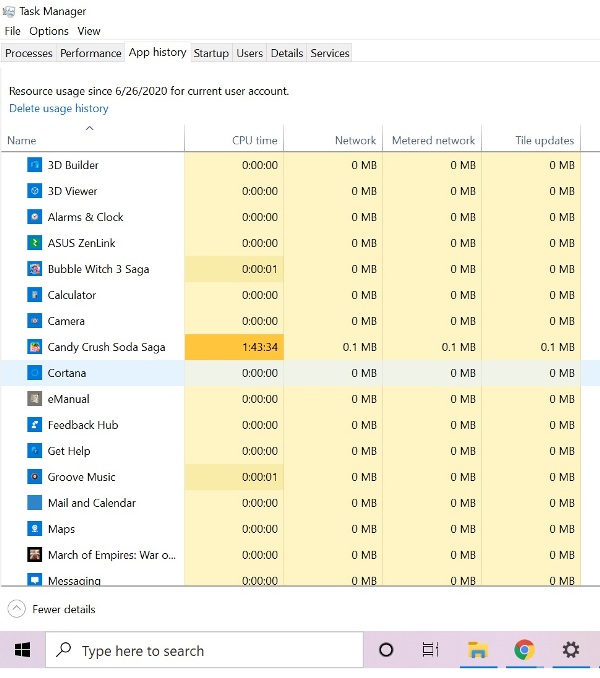600x678 pixels.
Task: Select the Mail and Calendar name
Action: pos(92,503)
